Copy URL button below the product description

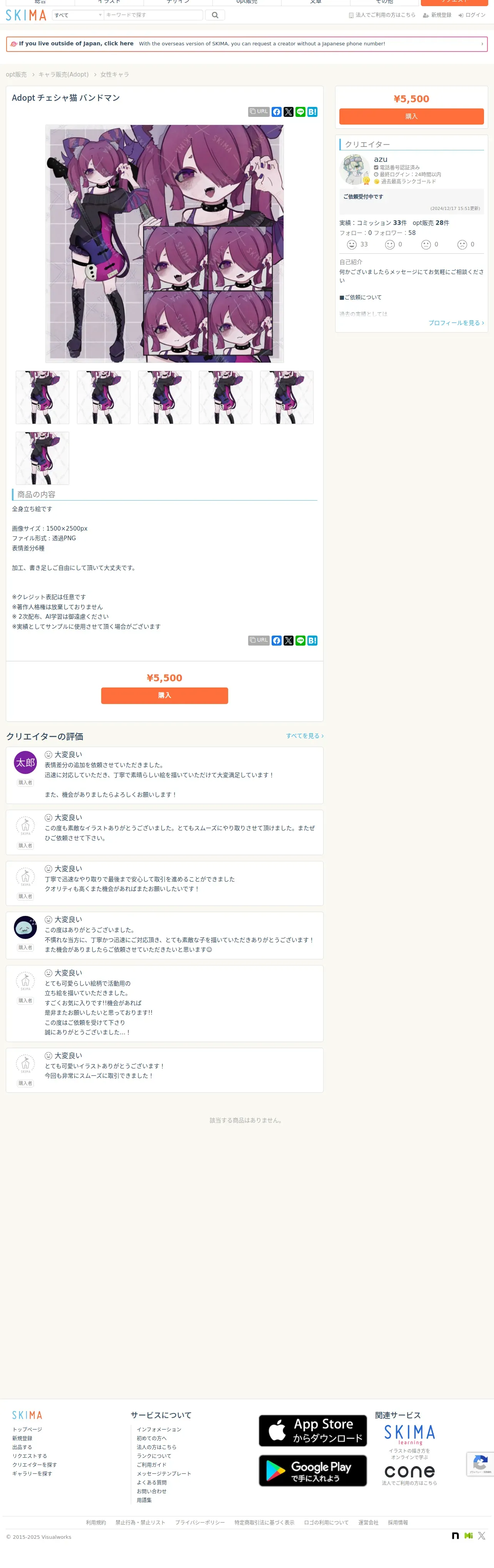coord(259,640)
